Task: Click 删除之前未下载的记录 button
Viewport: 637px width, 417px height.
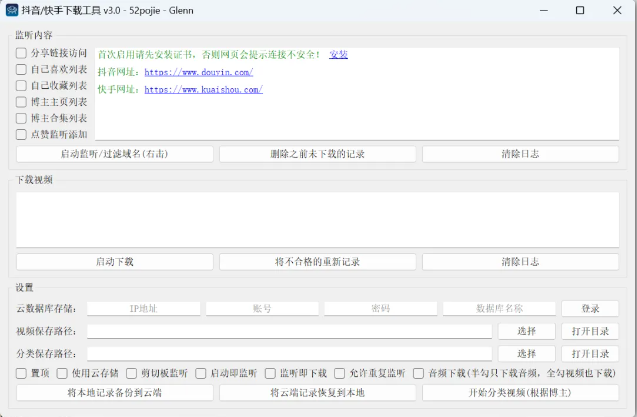Action: (x=317, y=154)
